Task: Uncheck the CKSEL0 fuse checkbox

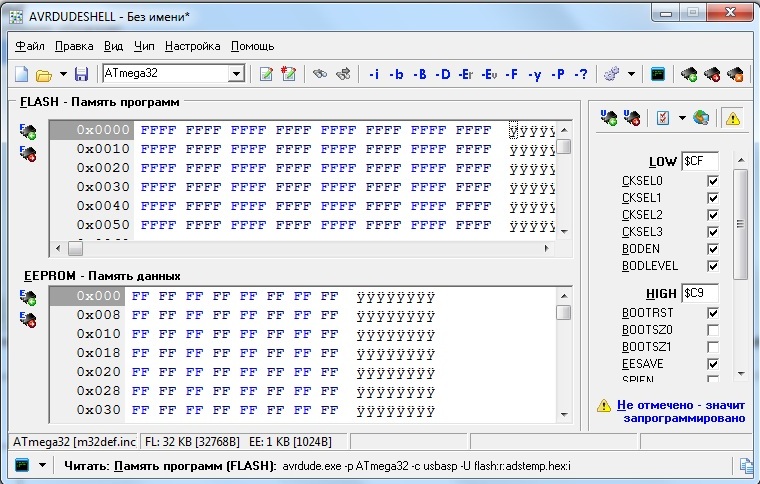Action: pos(713,181)
